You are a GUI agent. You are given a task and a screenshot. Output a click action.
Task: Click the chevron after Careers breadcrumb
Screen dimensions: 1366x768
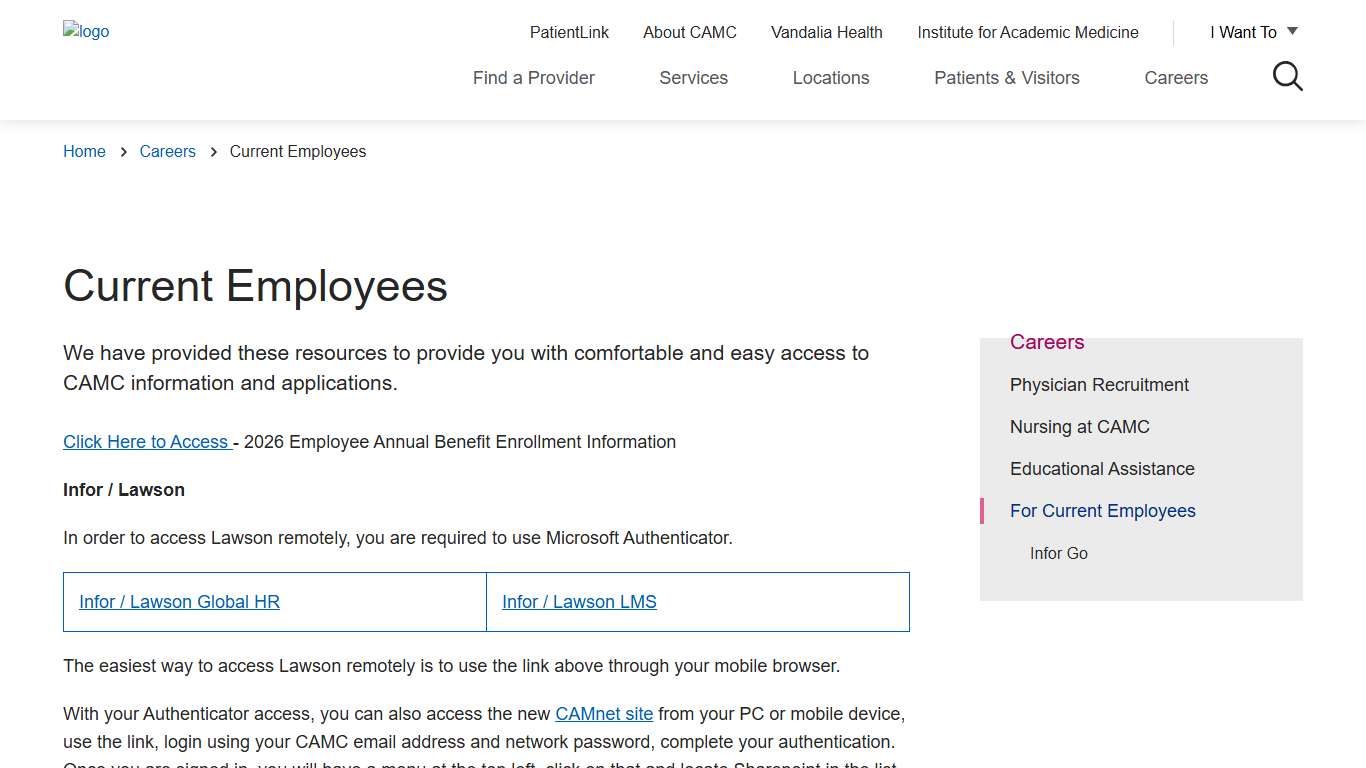coord(213,151)
